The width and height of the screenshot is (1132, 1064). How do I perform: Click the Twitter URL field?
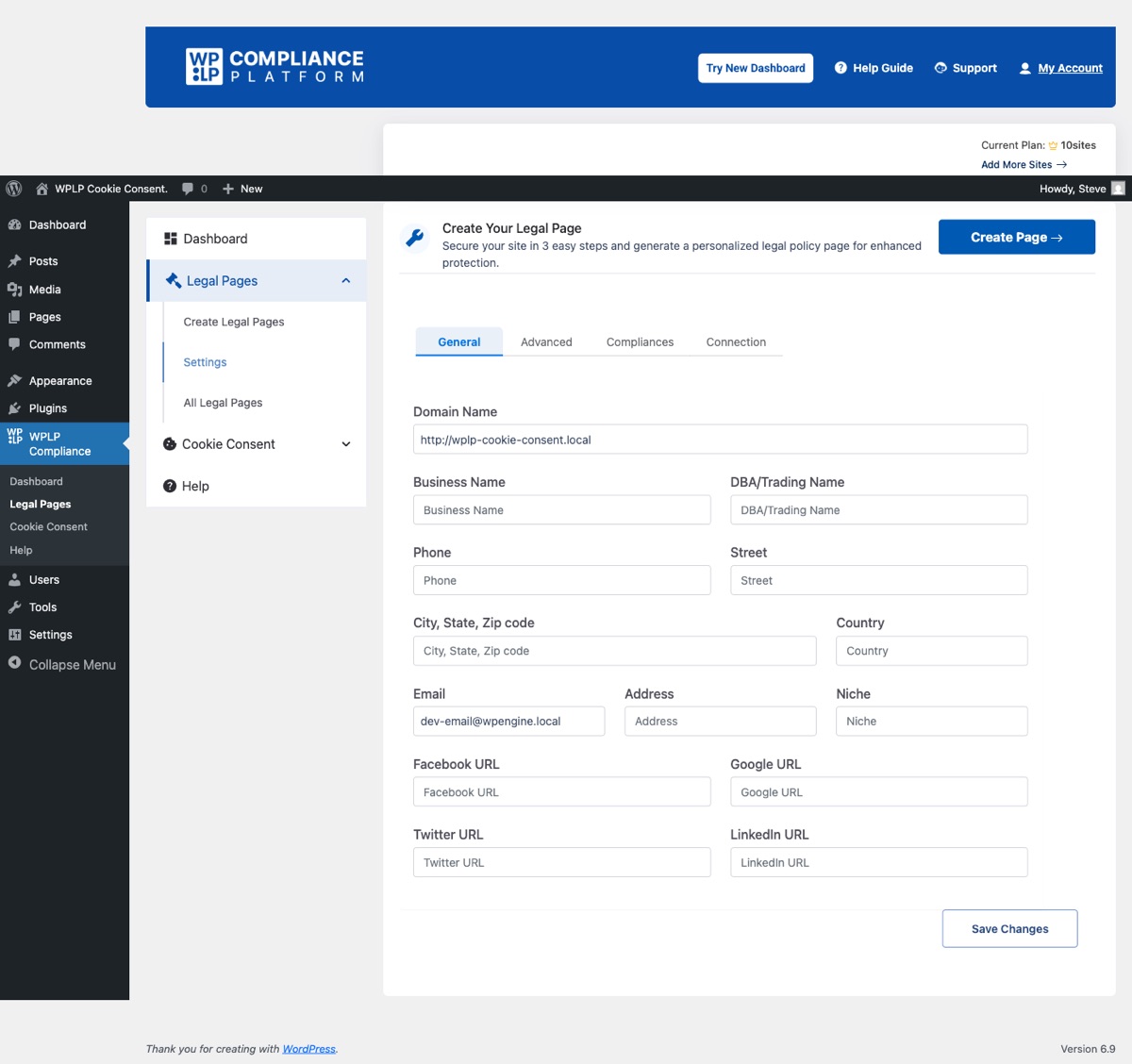561,862
